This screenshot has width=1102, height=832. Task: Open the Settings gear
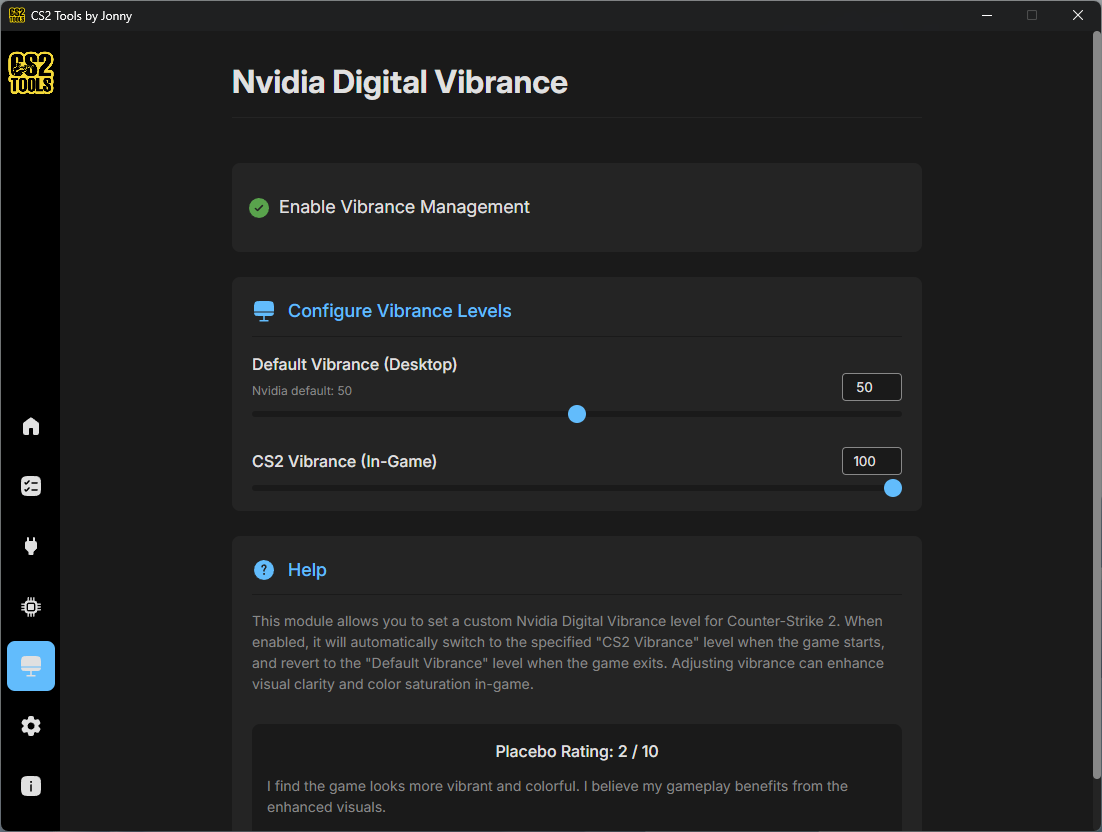click(30, 726)
